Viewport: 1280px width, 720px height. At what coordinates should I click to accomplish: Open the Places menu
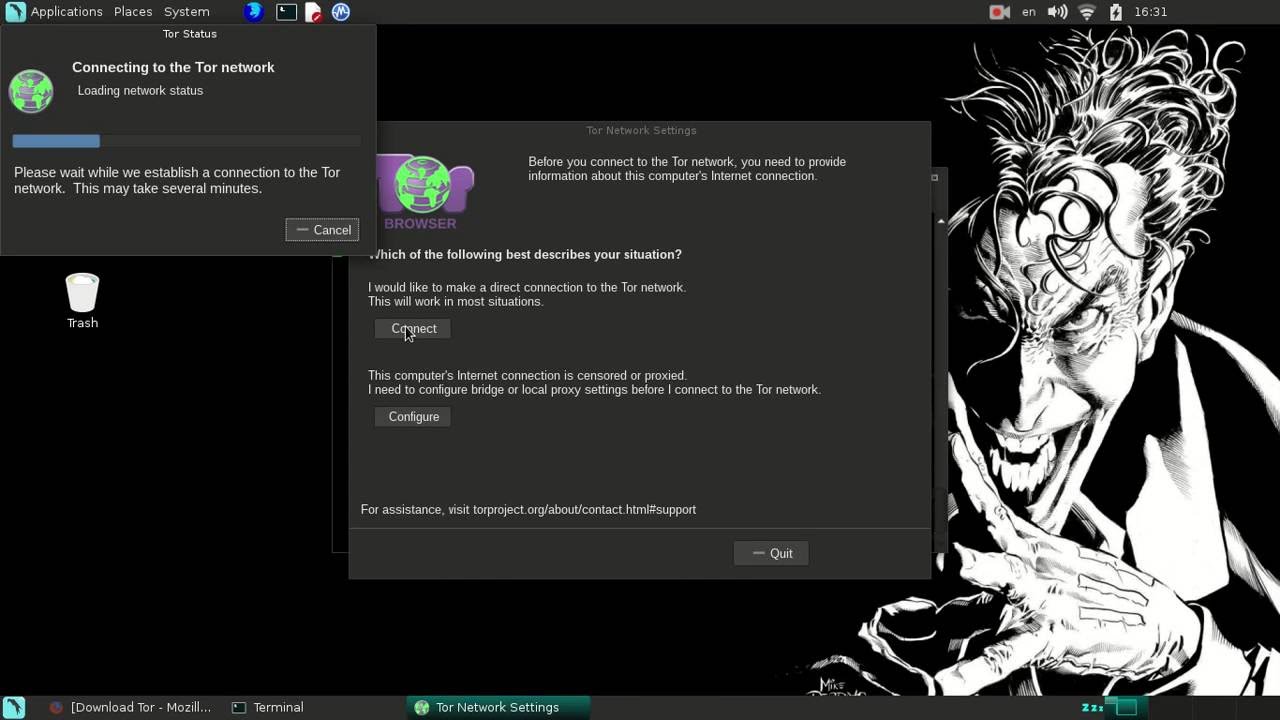coord(133,12)
